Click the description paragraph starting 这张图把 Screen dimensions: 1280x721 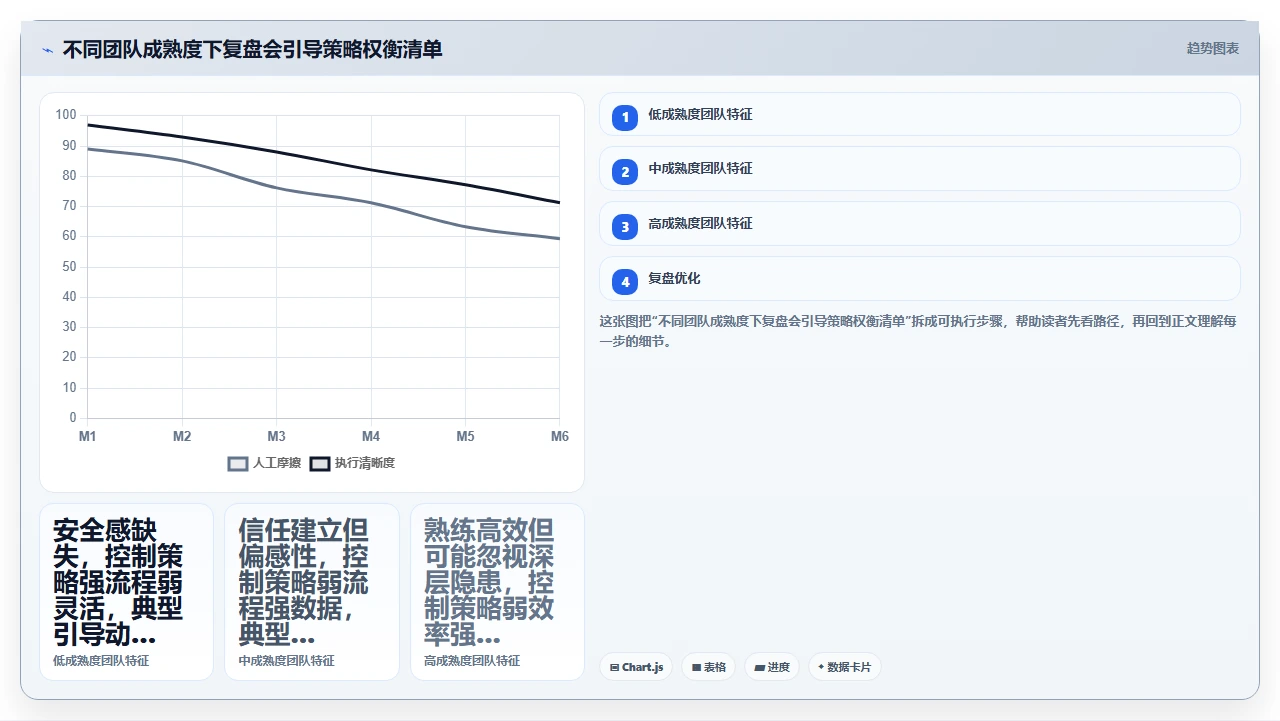pyautogui.click(x=918, y=331)
